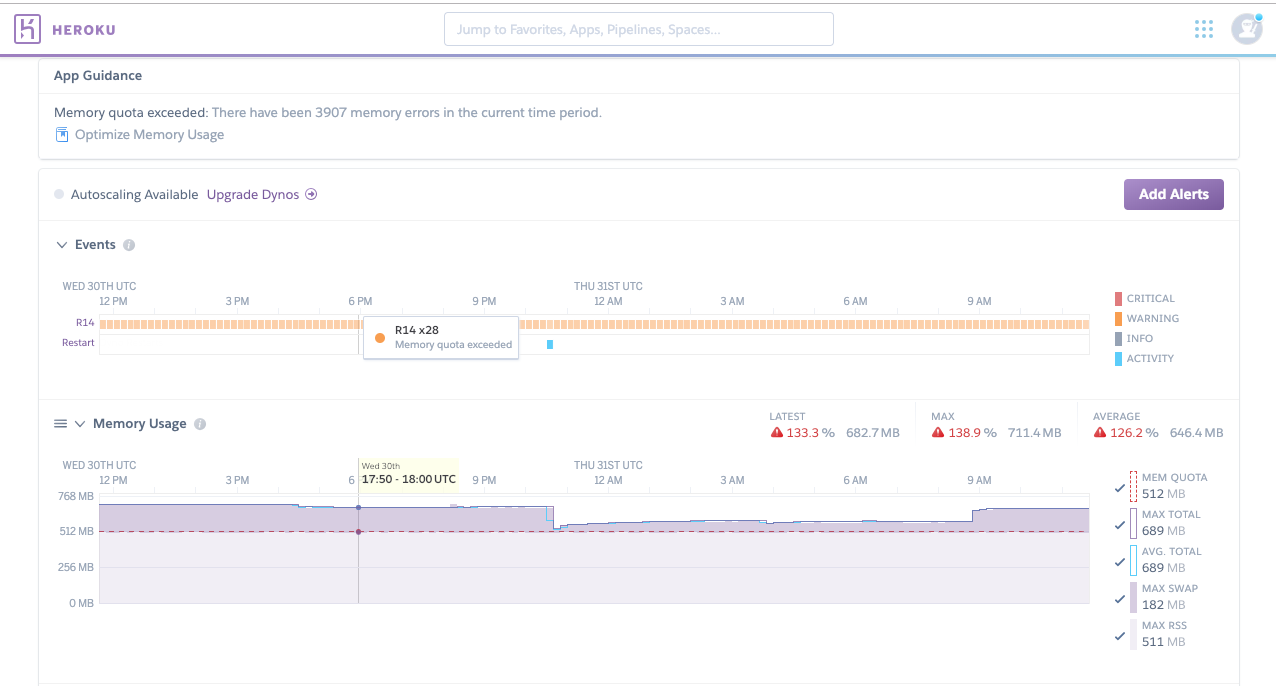1276x686 pixels.
Task: Click the Optimize Memory Usage document icon
Action: click(x=62, y=135)
